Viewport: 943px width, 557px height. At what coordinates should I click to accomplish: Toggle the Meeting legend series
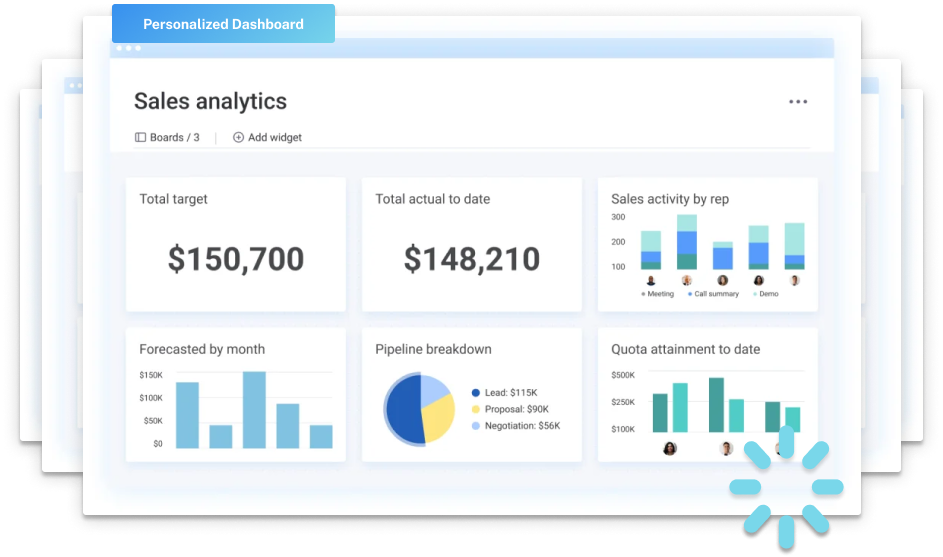point(658,294)
